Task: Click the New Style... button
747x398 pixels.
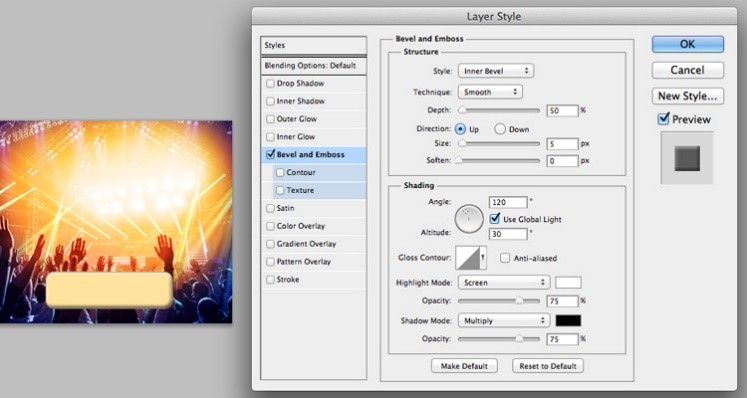Action: pos(687,96)
